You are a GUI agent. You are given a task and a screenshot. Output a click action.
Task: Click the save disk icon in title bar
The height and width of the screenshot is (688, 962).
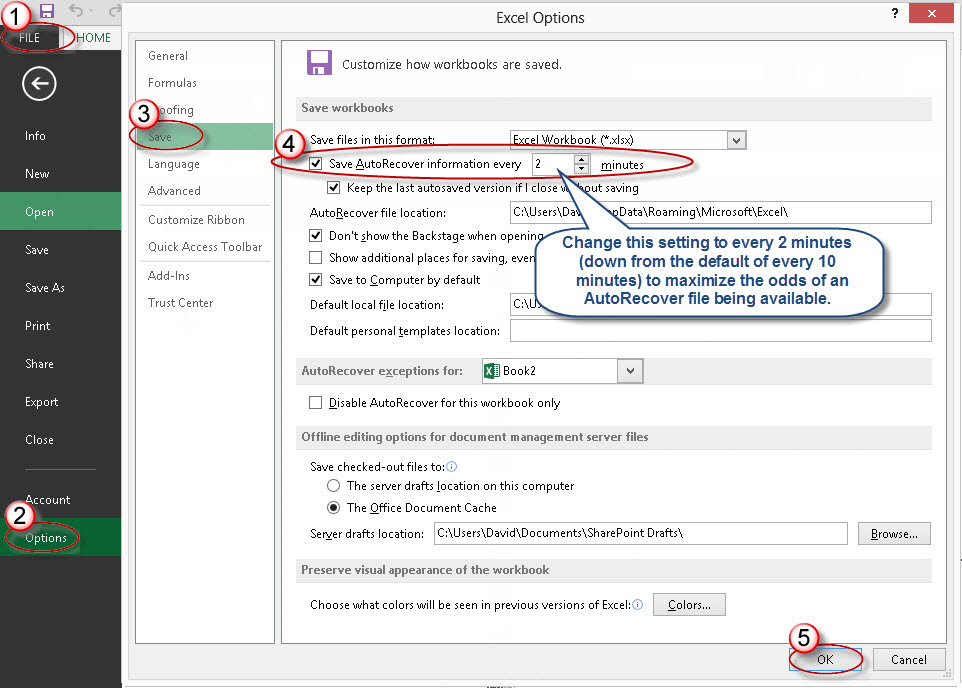(46, 12)
